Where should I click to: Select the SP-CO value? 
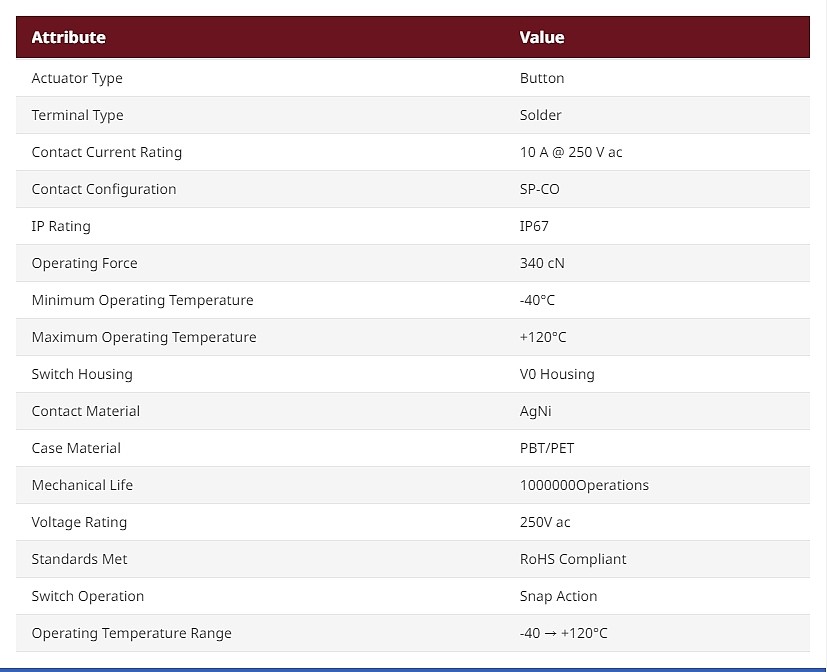pos(540,189)
